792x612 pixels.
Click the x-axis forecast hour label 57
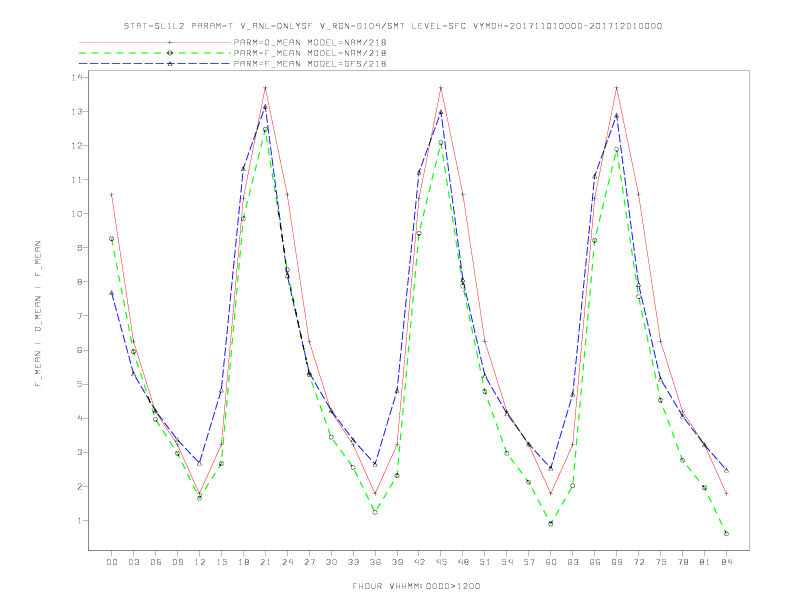529,562
